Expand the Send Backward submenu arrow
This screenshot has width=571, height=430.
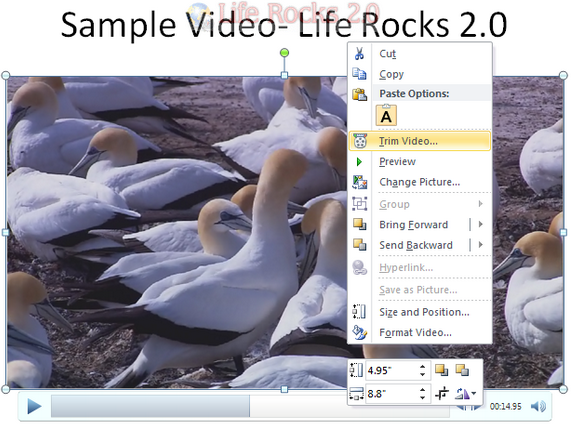pyautogui.click(x=481, y=245)
